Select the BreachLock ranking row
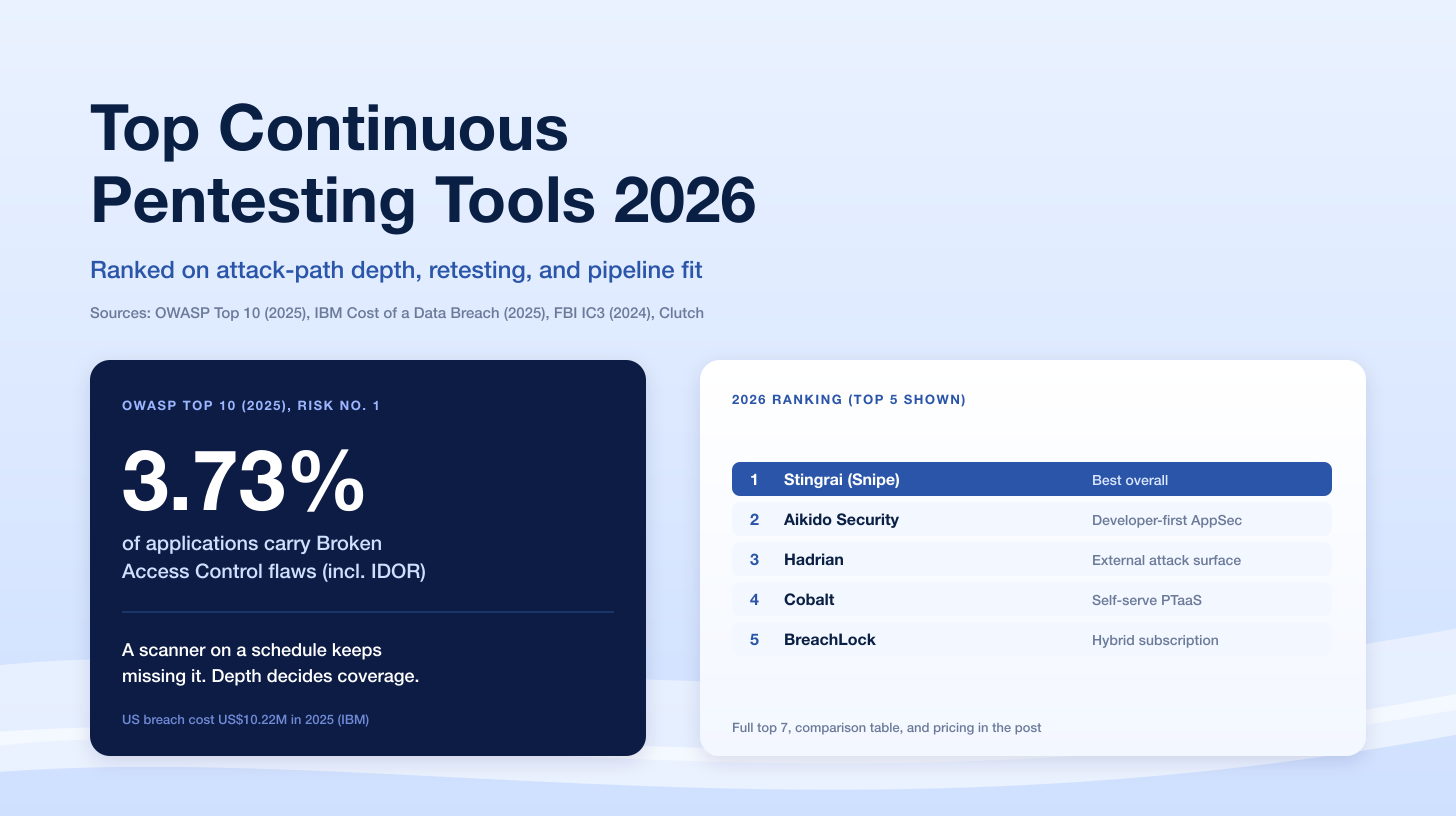 pyautogui.click(x=1032, y=639)
